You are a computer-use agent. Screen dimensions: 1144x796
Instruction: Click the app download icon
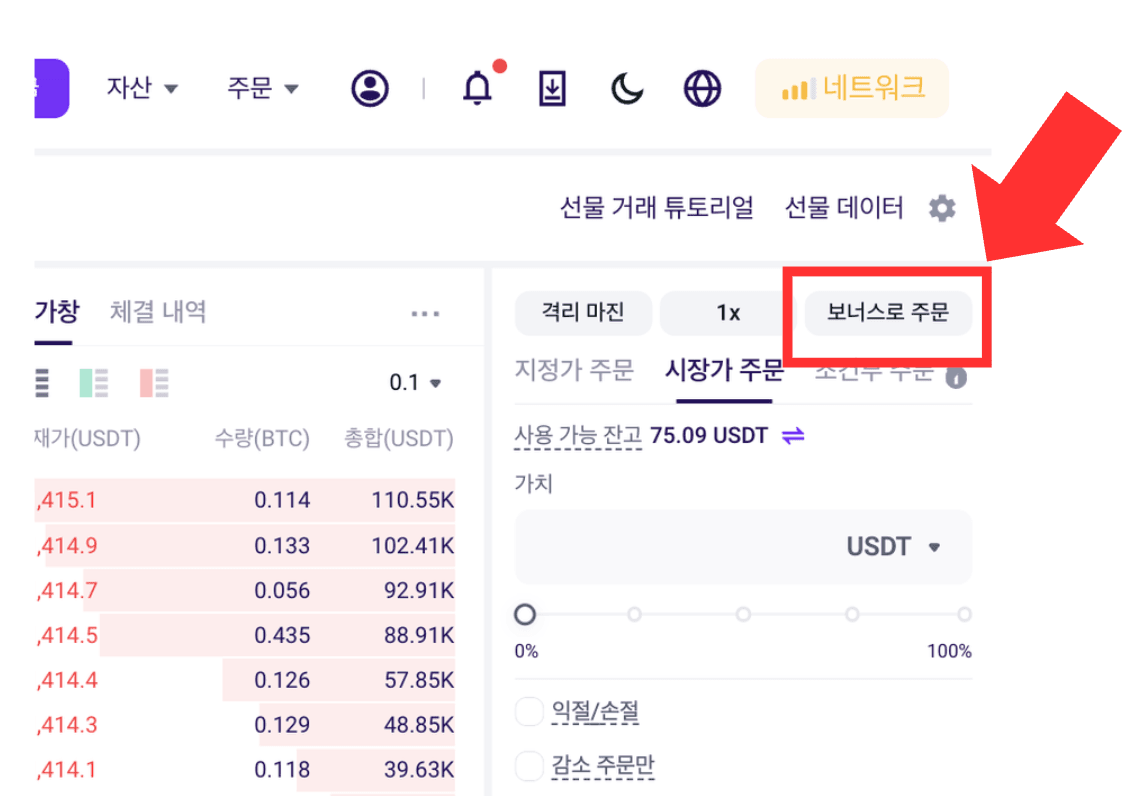(x=552, y=88)
